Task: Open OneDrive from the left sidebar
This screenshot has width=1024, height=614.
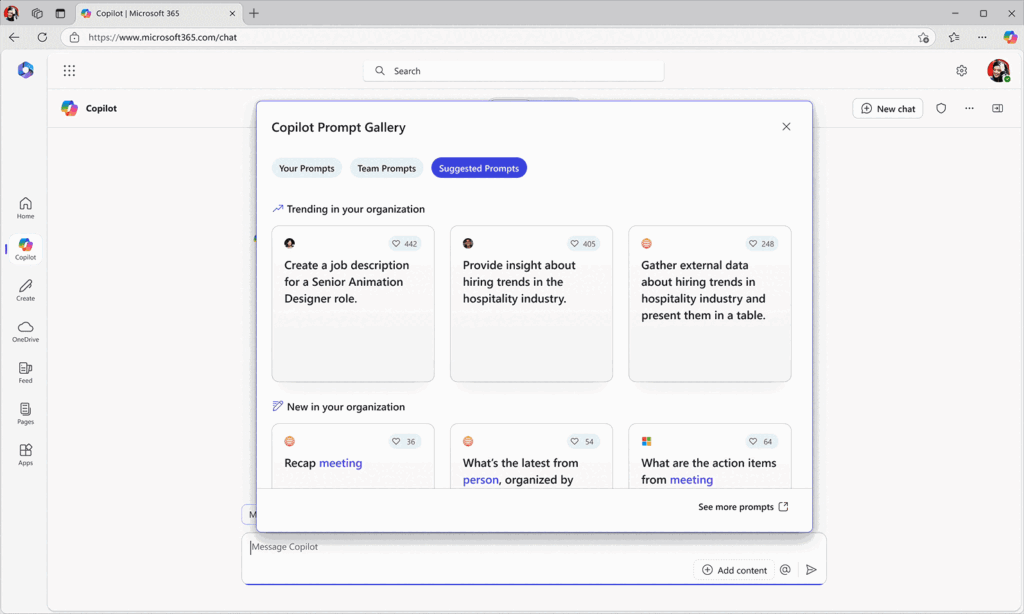Action: [x=24, y=330]
